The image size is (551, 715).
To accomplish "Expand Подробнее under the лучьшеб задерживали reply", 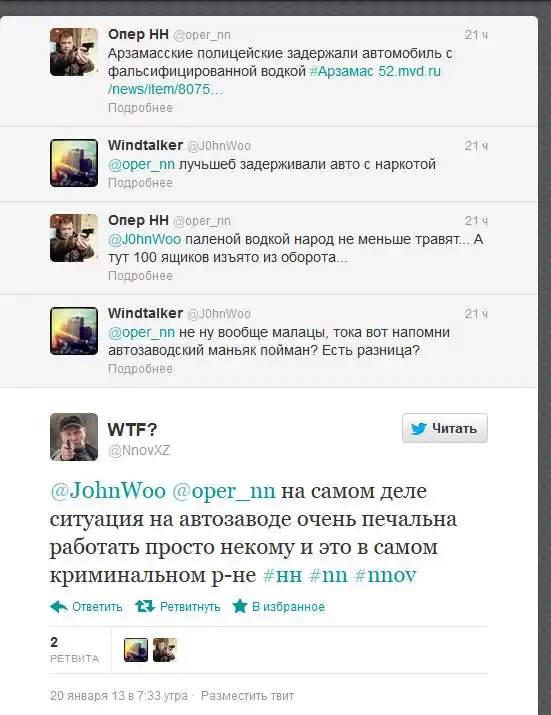I will coord(140,183).
